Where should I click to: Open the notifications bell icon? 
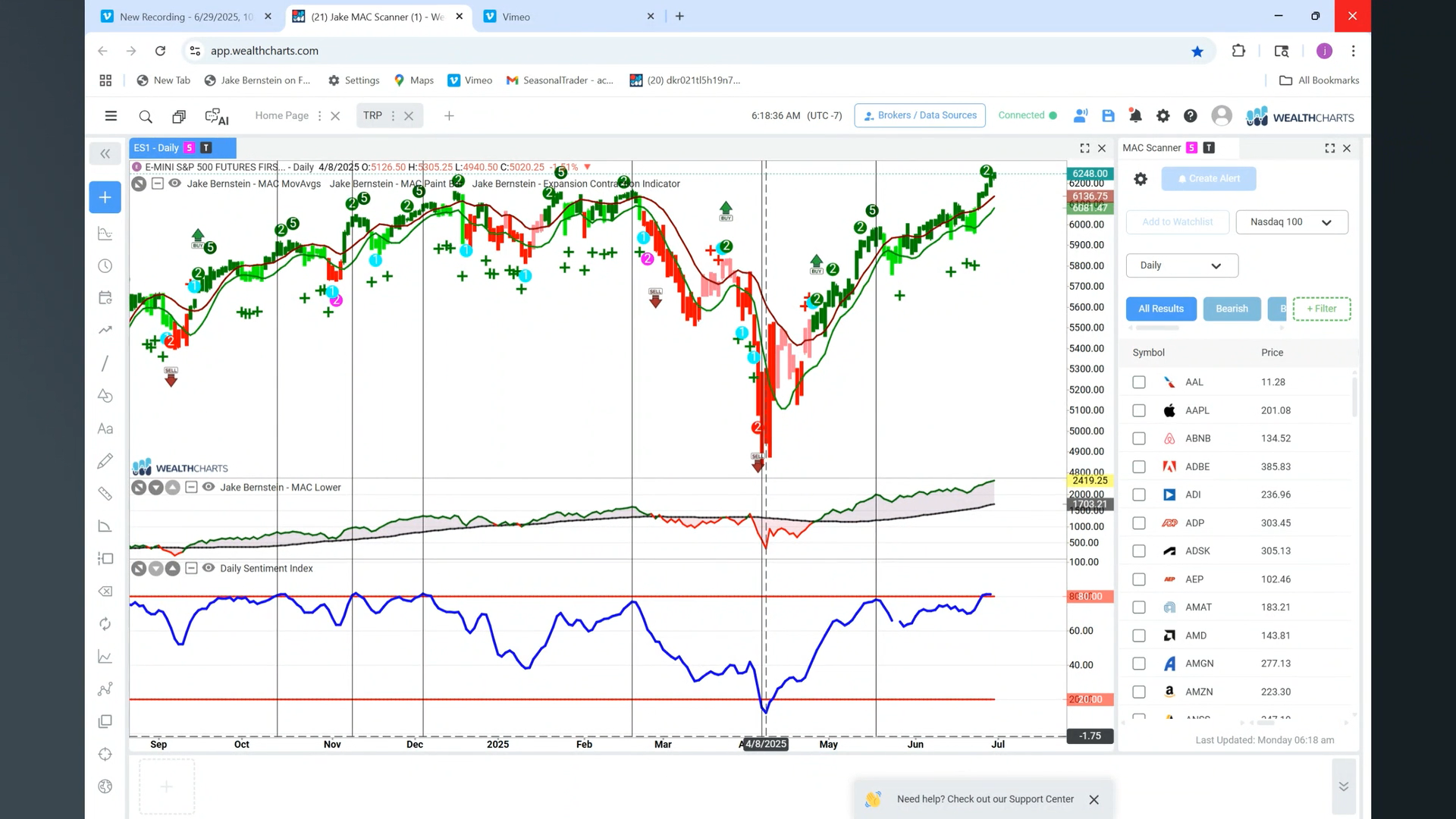pos(1135,116)
